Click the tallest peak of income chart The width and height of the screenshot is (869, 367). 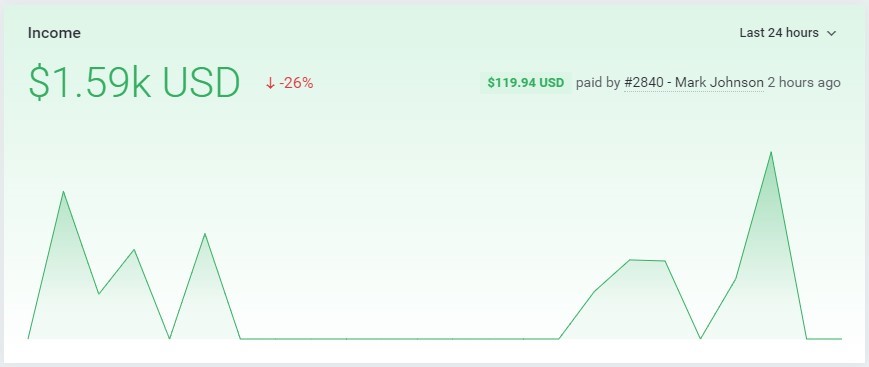(x=771, y=152)
